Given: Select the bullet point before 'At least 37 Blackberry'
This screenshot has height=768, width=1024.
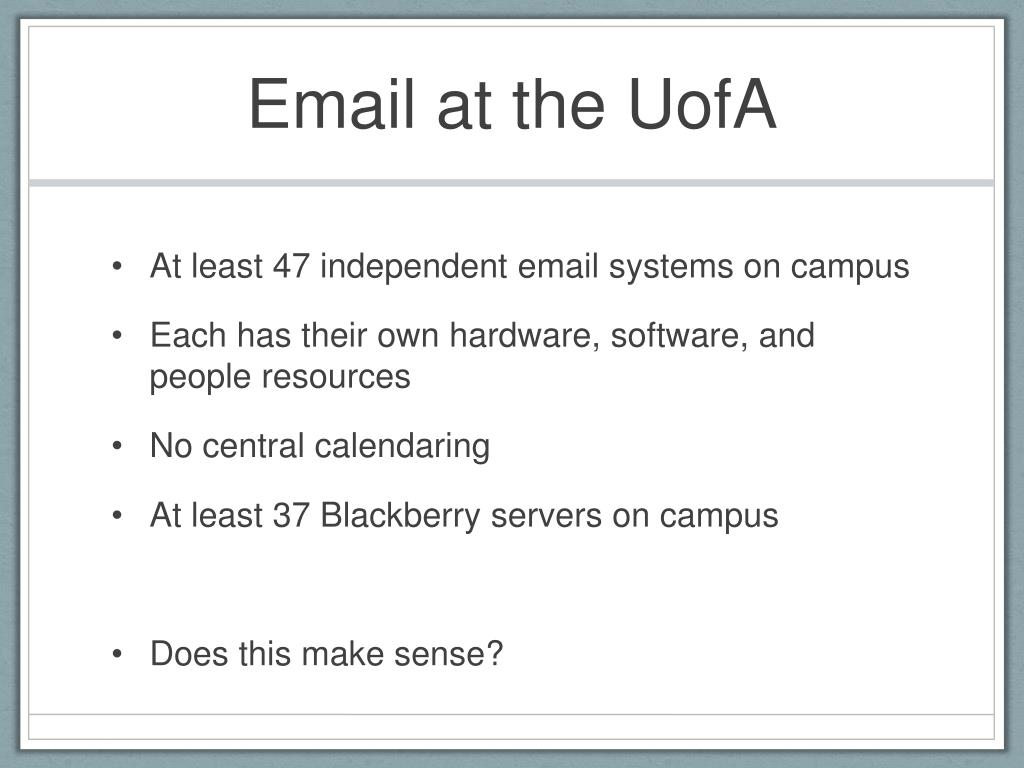Looking at the screenshot, I should (x=117, y=516).
